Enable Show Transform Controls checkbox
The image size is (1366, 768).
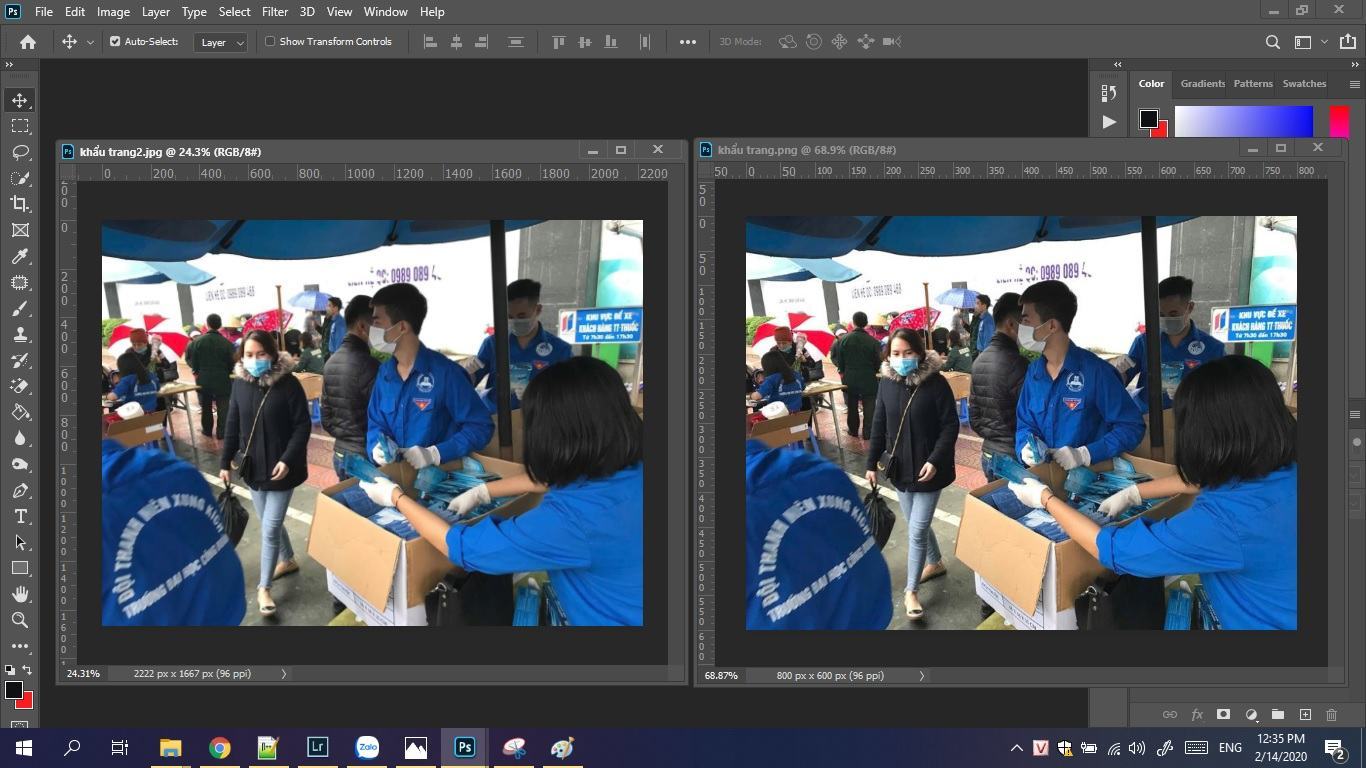pos(270,42)
